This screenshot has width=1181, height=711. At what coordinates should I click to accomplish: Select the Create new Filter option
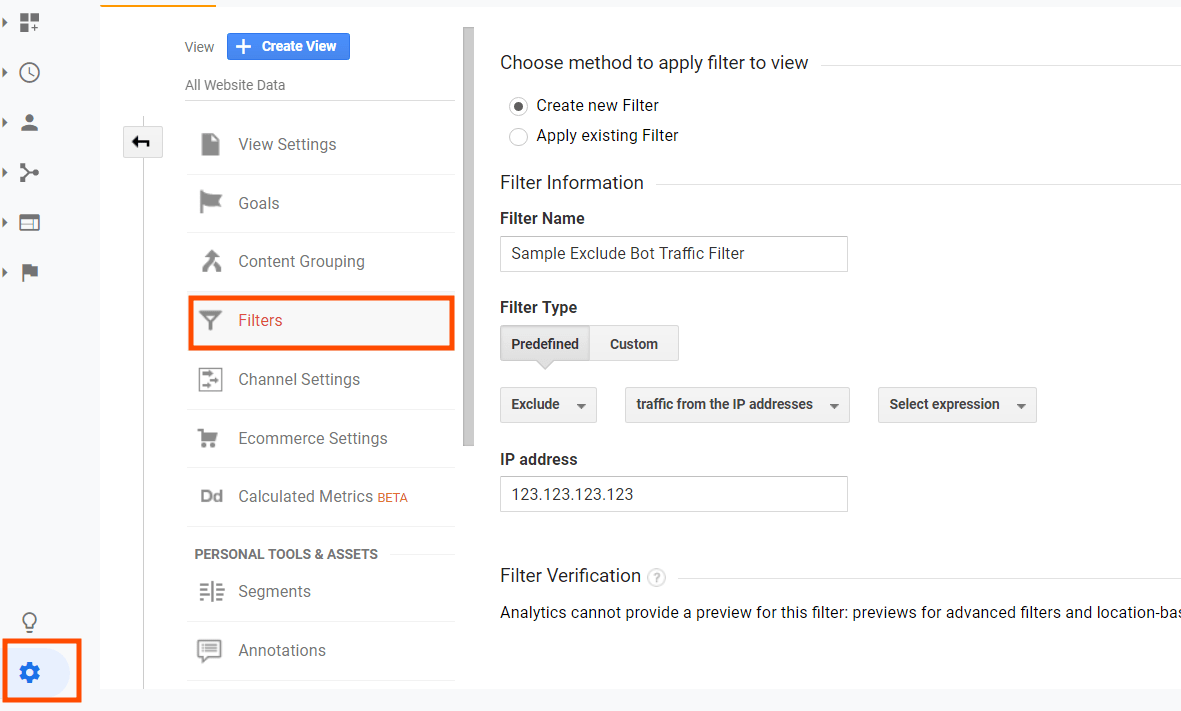click(518, 105)
